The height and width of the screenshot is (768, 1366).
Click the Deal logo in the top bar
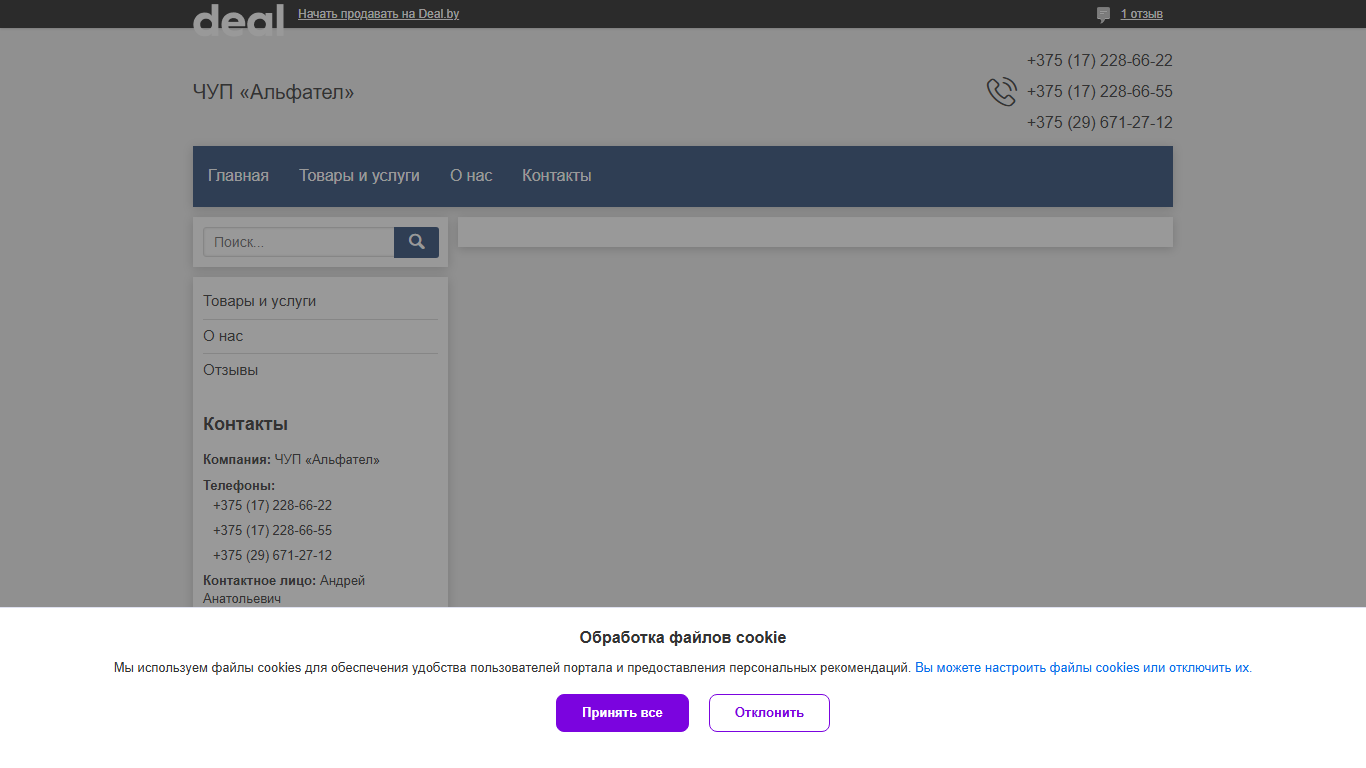(x=238, y=20)
